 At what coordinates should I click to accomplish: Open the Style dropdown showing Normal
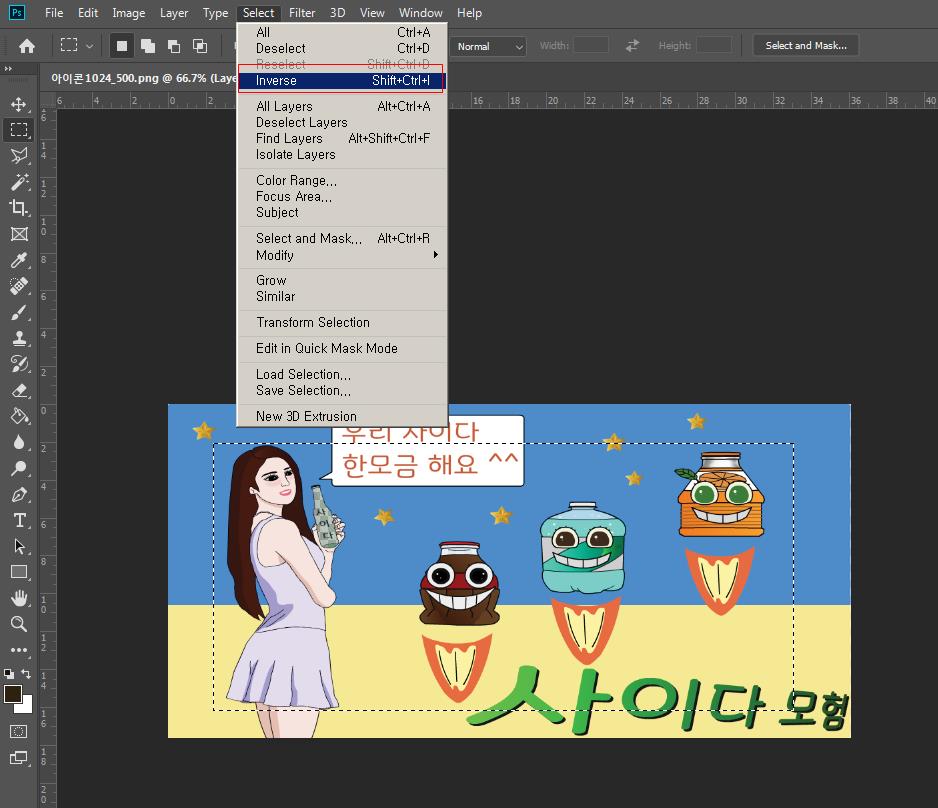(x=488, y=46)
